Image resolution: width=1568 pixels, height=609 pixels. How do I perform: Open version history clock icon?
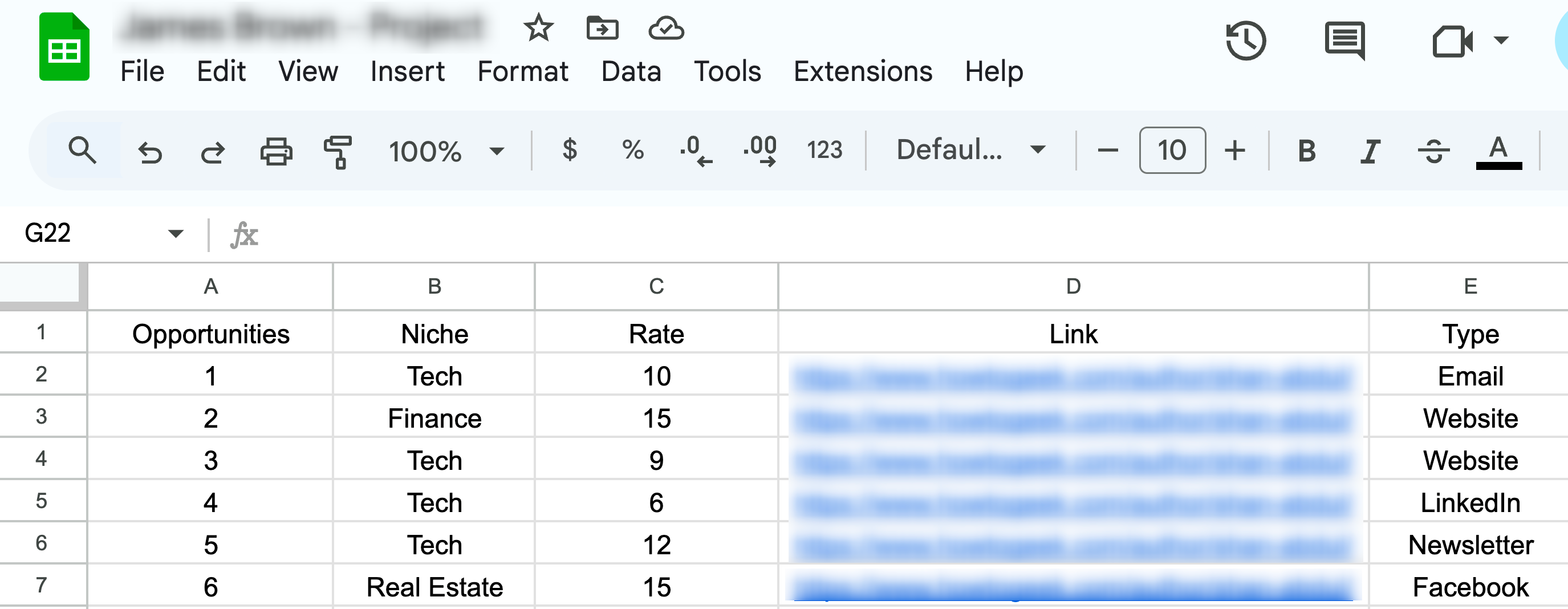1245,41
